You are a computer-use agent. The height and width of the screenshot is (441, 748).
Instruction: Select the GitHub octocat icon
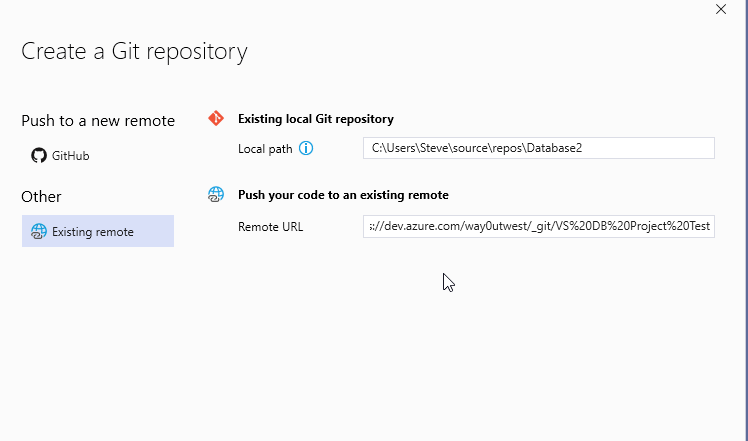click(39, 156)
